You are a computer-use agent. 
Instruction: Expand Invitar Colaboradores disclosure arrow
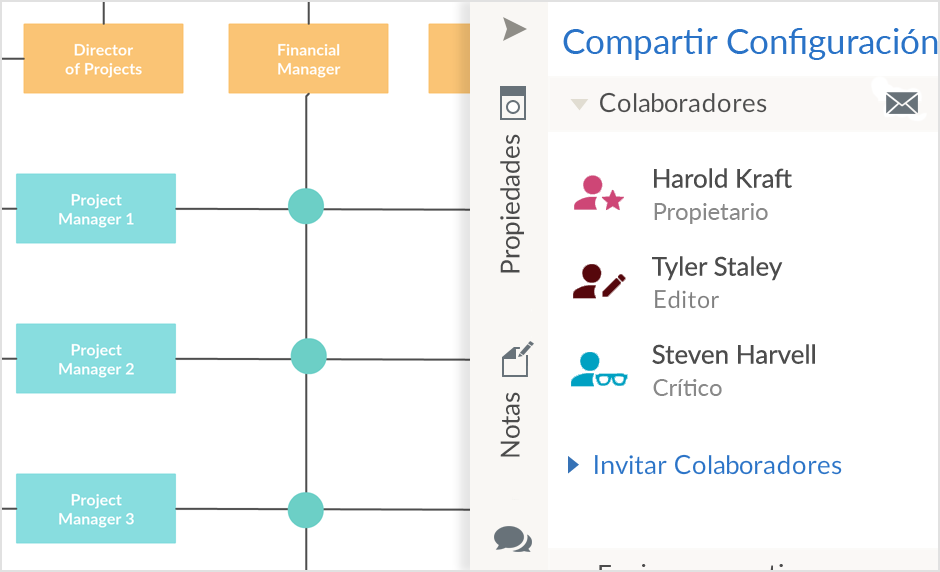coord(573,465)
